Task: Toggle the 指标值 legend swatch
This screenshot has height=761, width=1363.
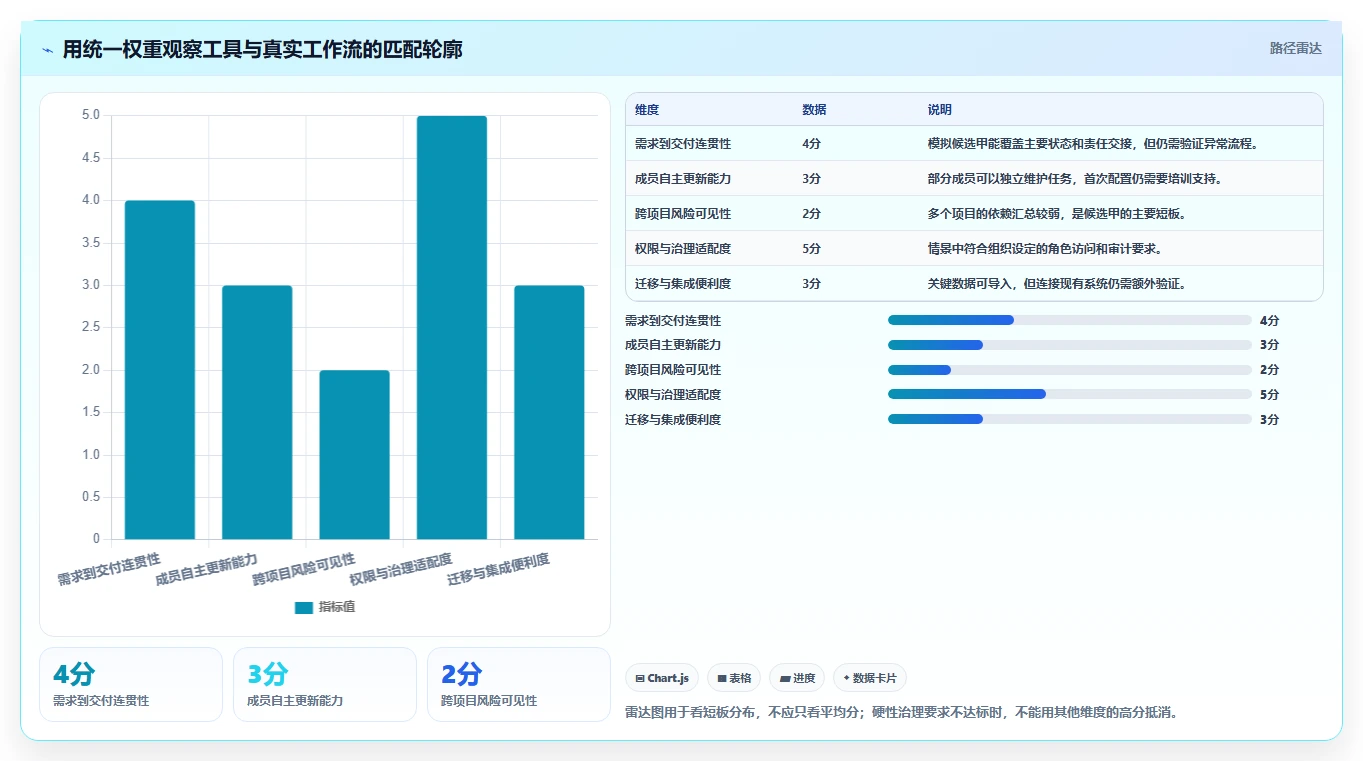Action: click(304, 608)
